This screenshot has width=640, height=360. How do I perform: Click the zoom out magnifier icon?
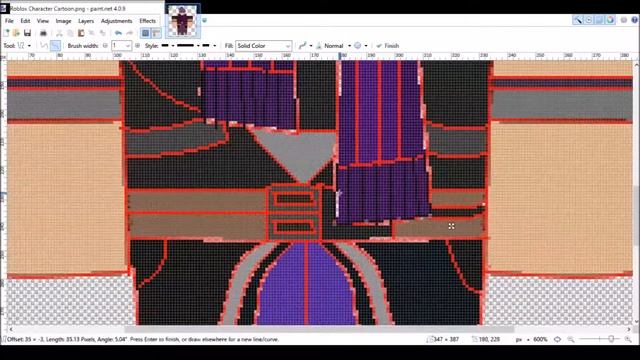point(571,339)
